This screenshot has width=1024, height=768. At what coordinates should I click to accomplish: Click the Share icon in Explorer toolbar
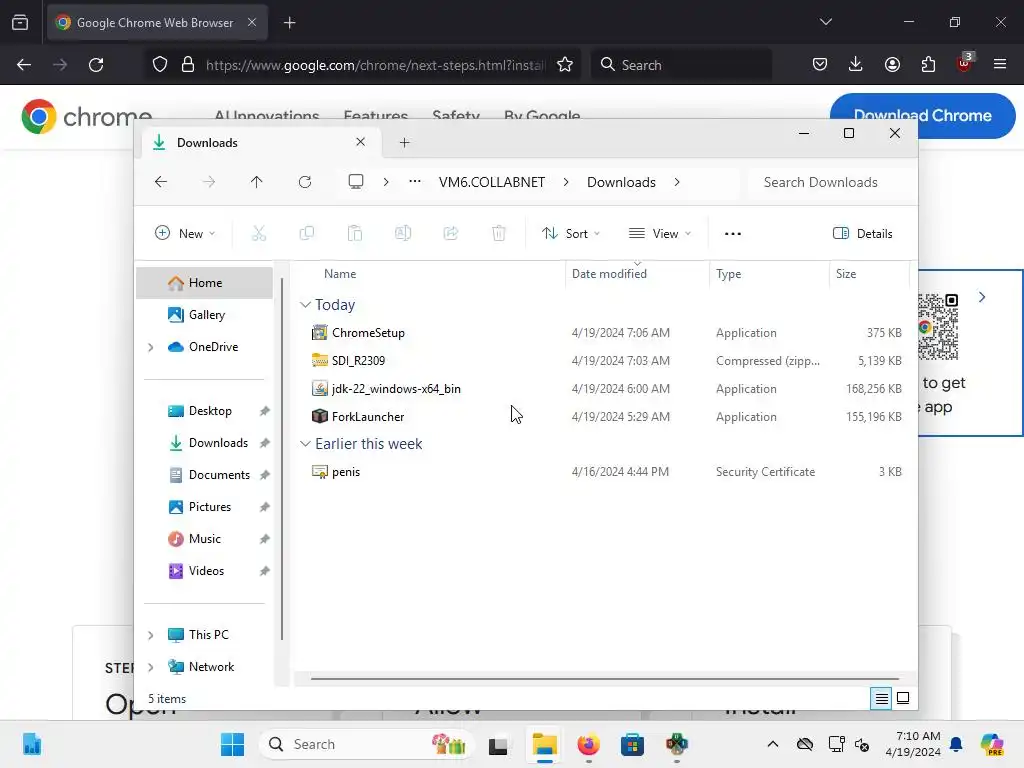(451, 233)
